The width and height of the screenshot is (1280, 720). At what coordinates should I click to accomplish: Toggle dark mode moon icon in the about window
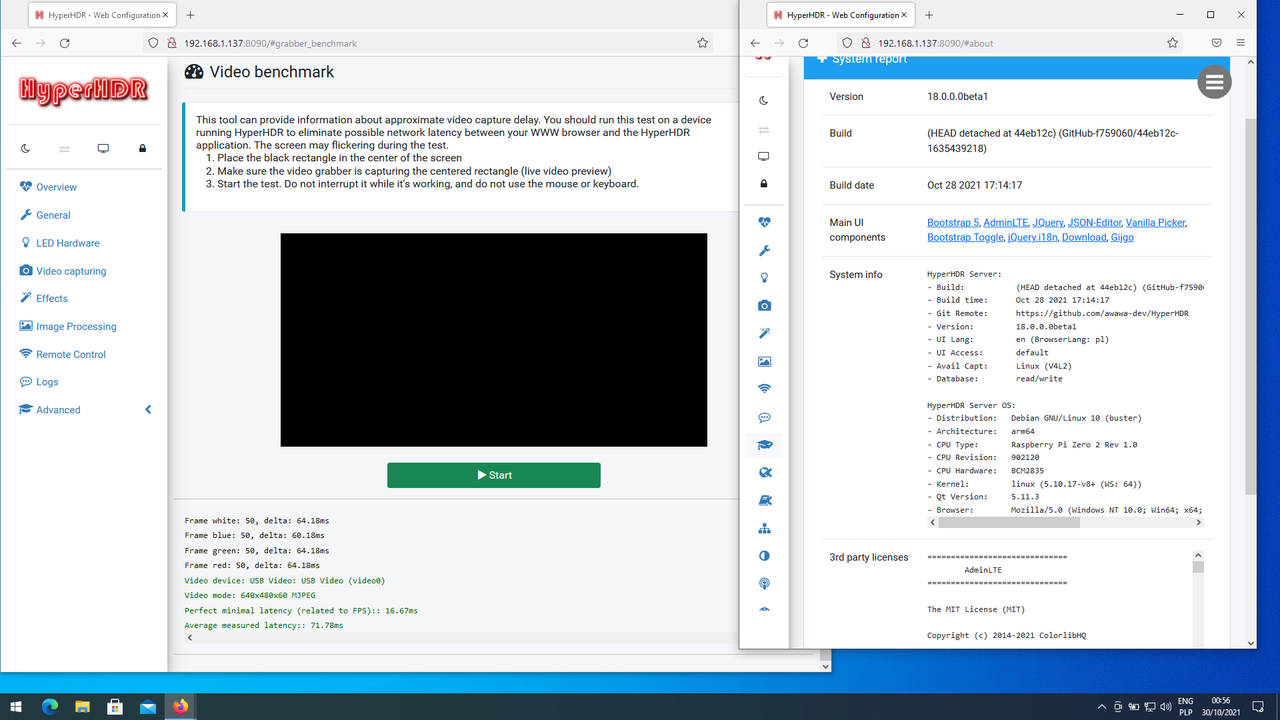pyautogui.click(x=764, y=100)
